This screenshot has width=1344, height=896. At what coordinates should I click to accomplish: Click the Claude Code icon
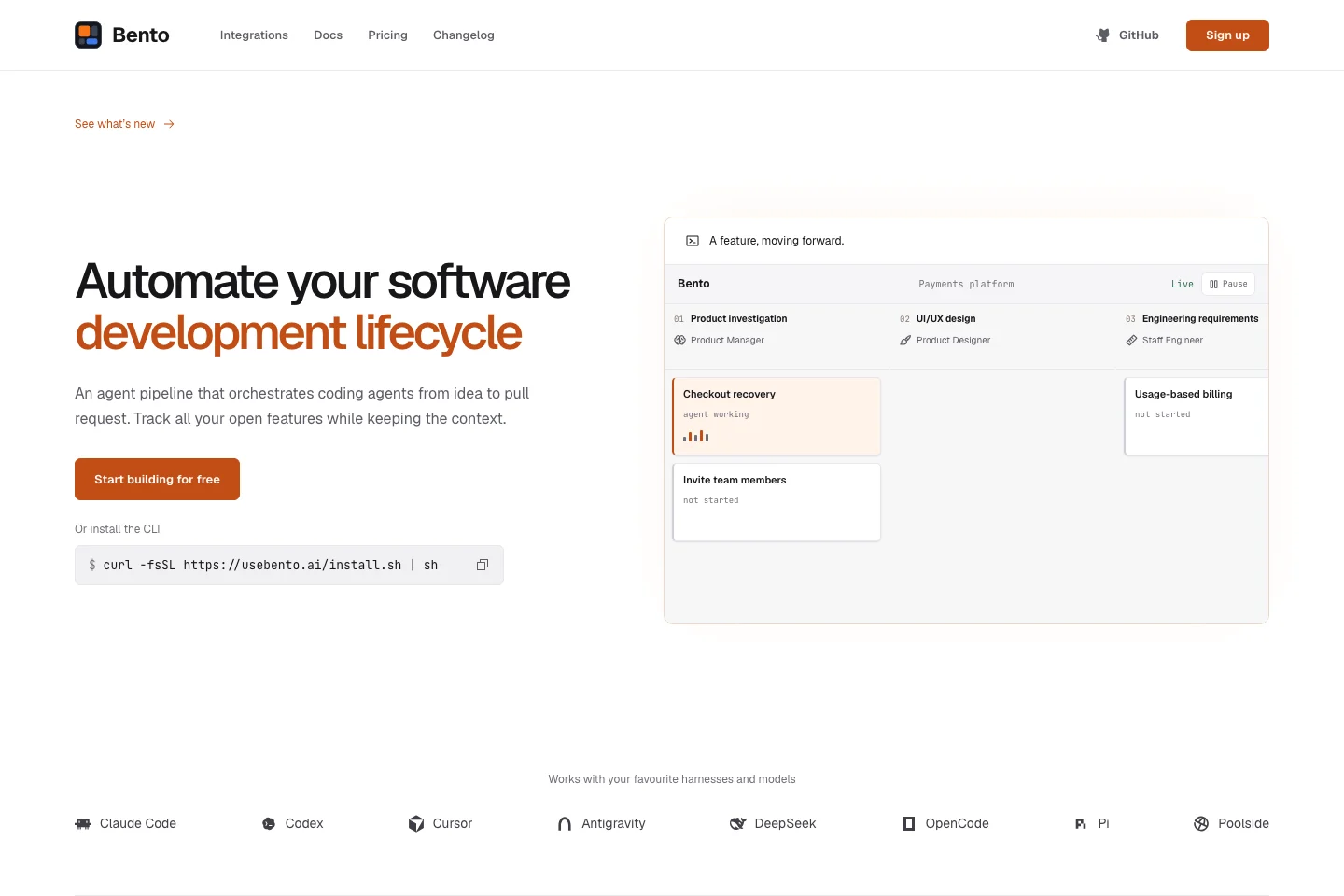coord(83,823)
